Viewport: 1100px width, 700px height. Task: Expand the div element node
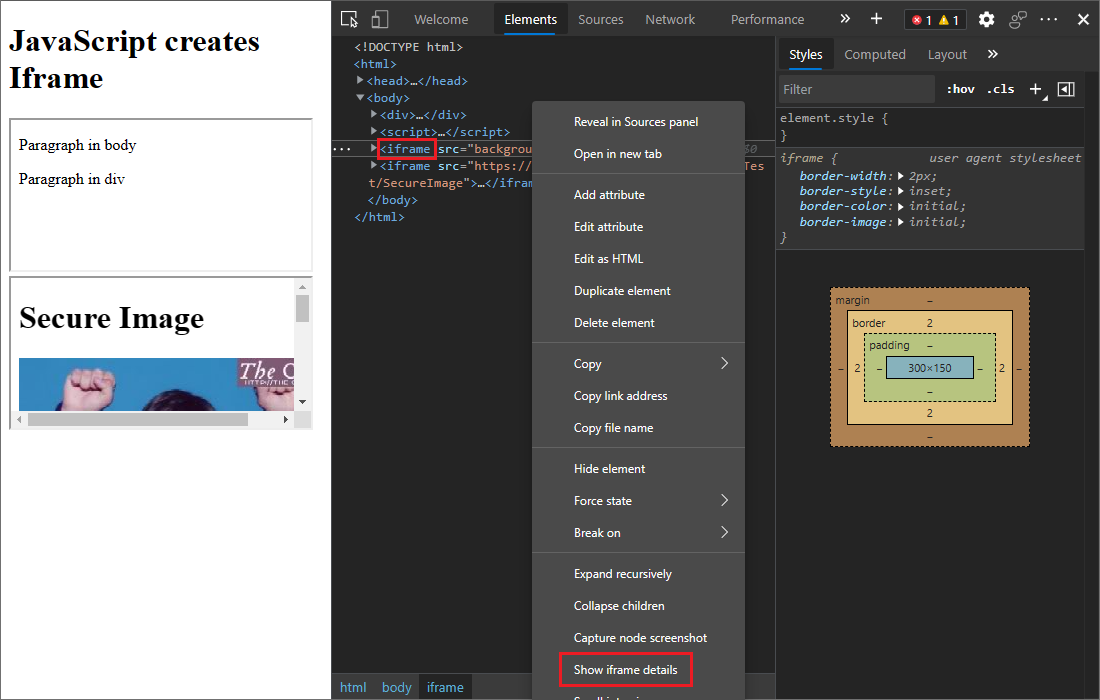point(374,114)
